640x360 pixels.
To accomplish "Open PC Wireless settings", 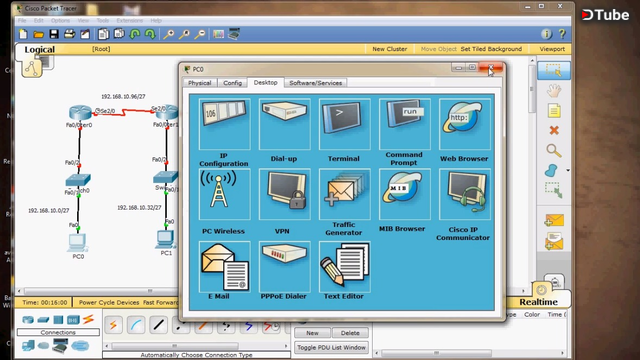I will coord(224,194).
